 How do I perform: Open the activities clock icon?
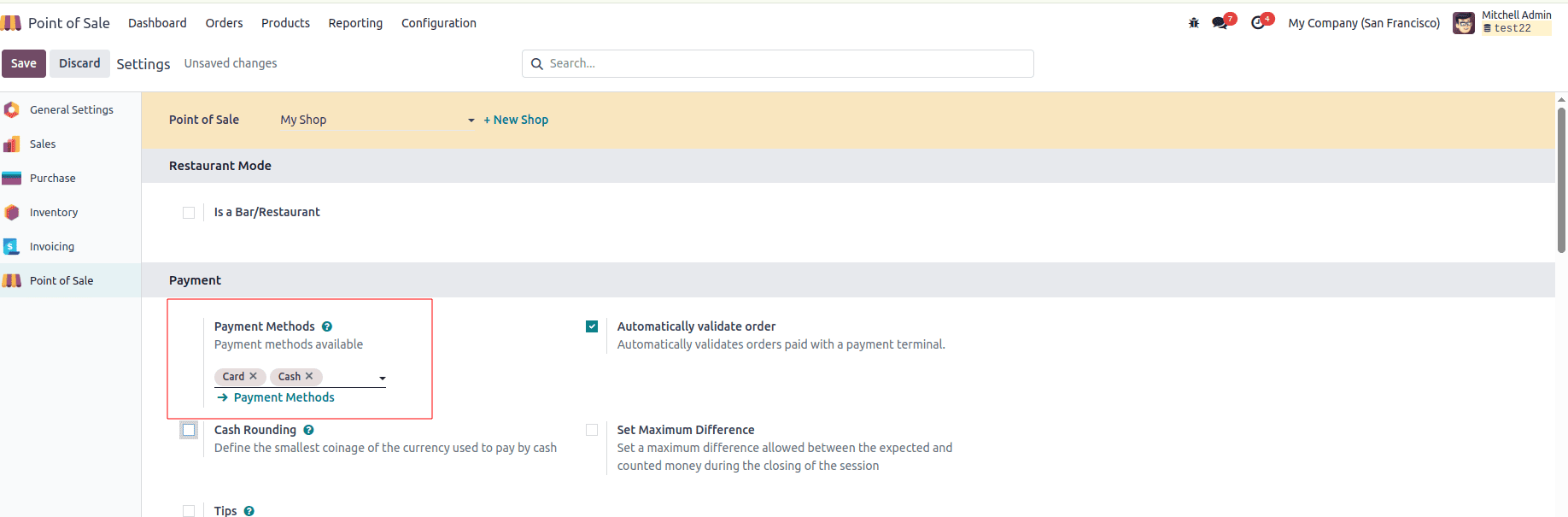(x=1258, y=23)
